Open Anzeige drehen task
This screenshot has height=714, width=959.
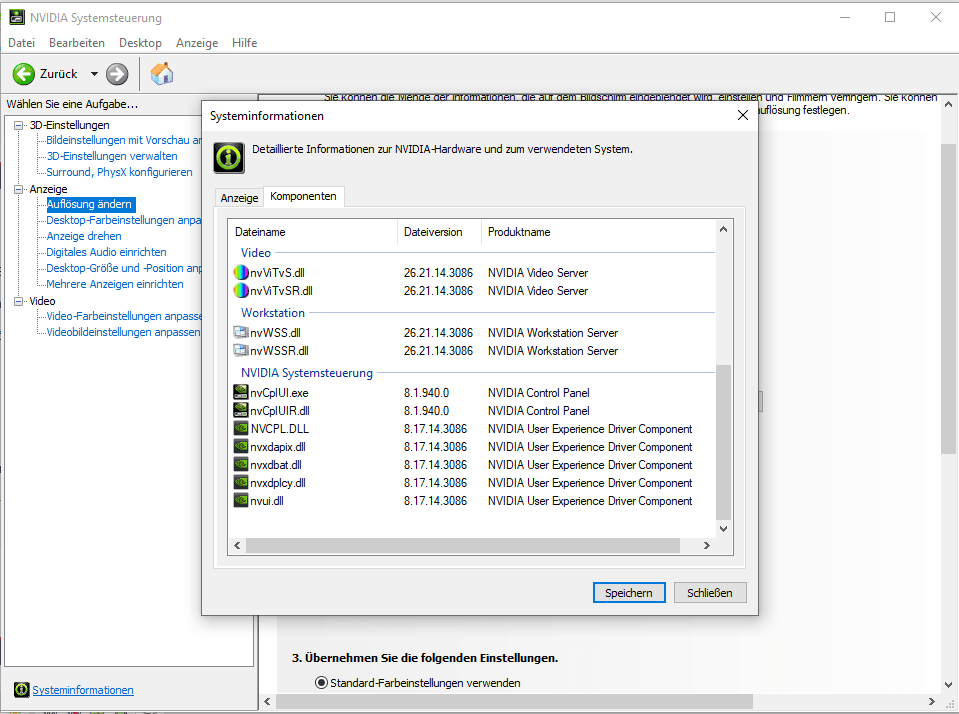(84, 236)
